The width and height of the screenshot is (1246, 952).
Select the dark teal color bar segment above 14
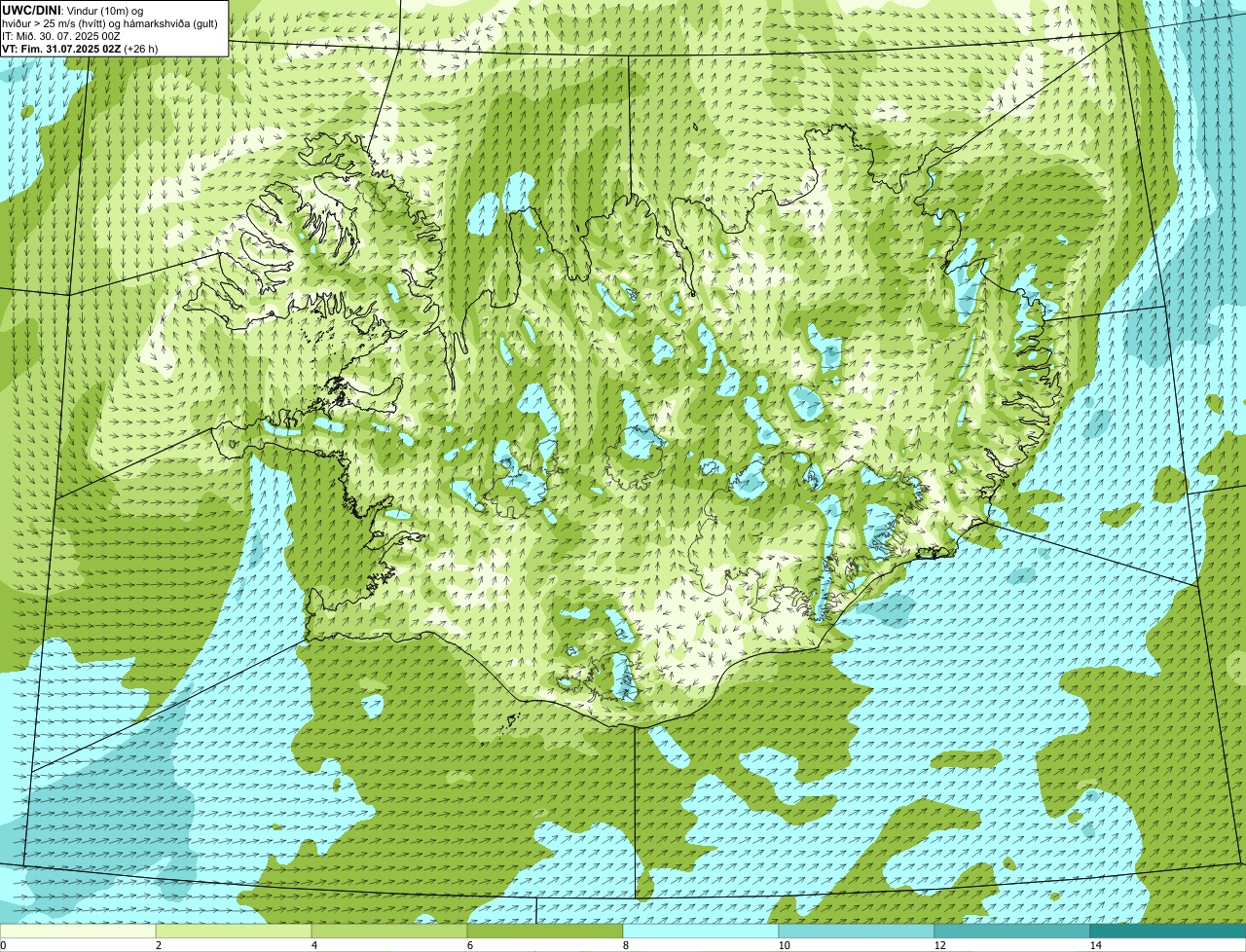point(1168,931)
